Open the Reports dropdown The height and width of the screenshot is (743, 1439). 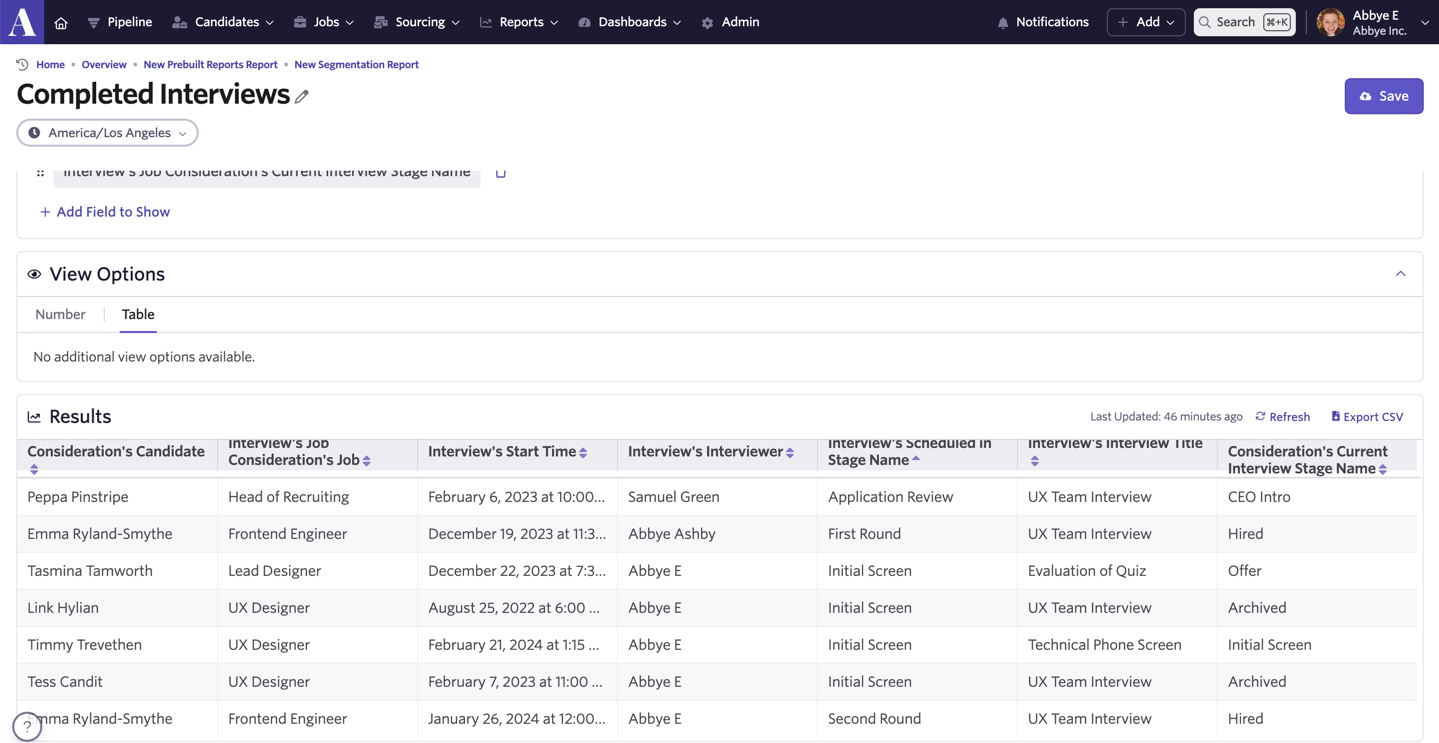pos(519,22)
